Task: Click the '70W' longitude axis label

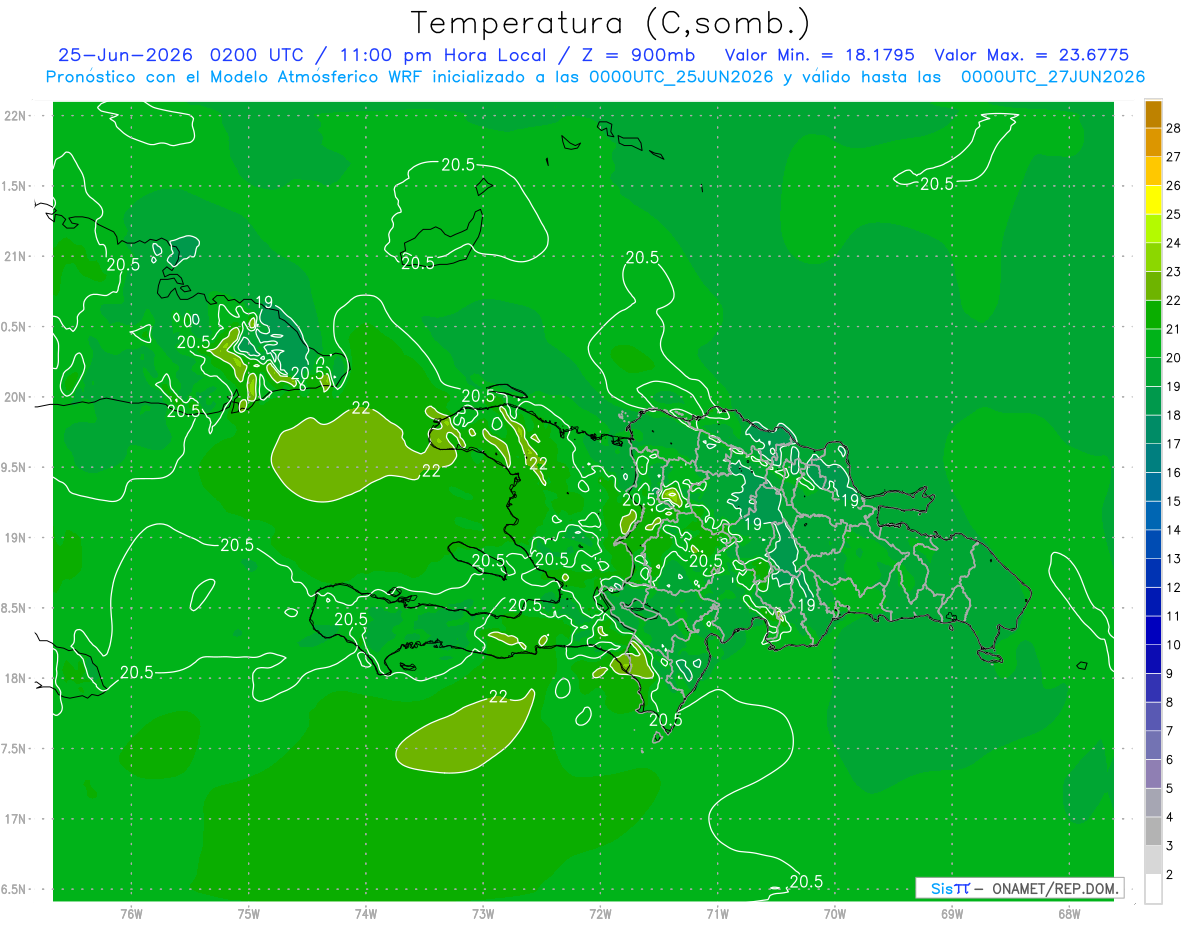Action: [x=834, y=914]
